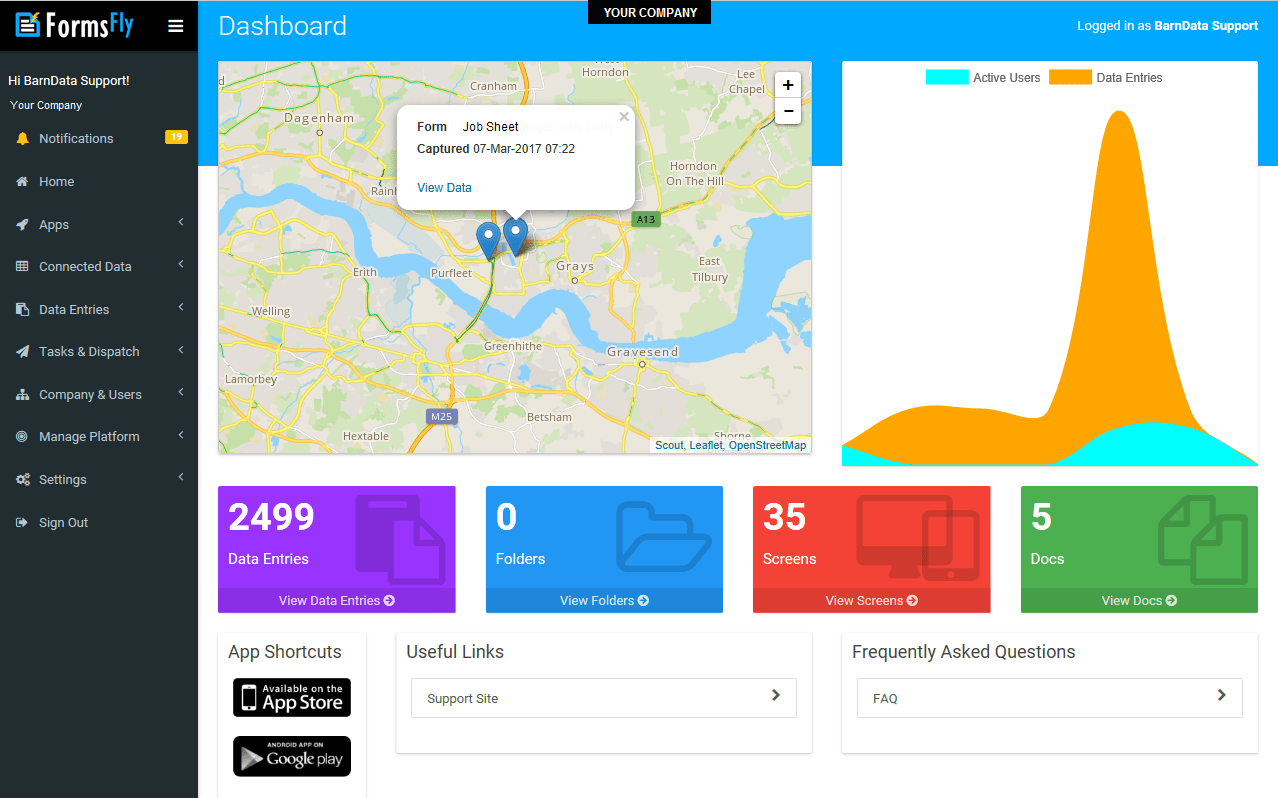Image resolution: width=1278 pixels, height=798 pixels.
Task: Tap the Google Play badge
Action: click(291, 756)
